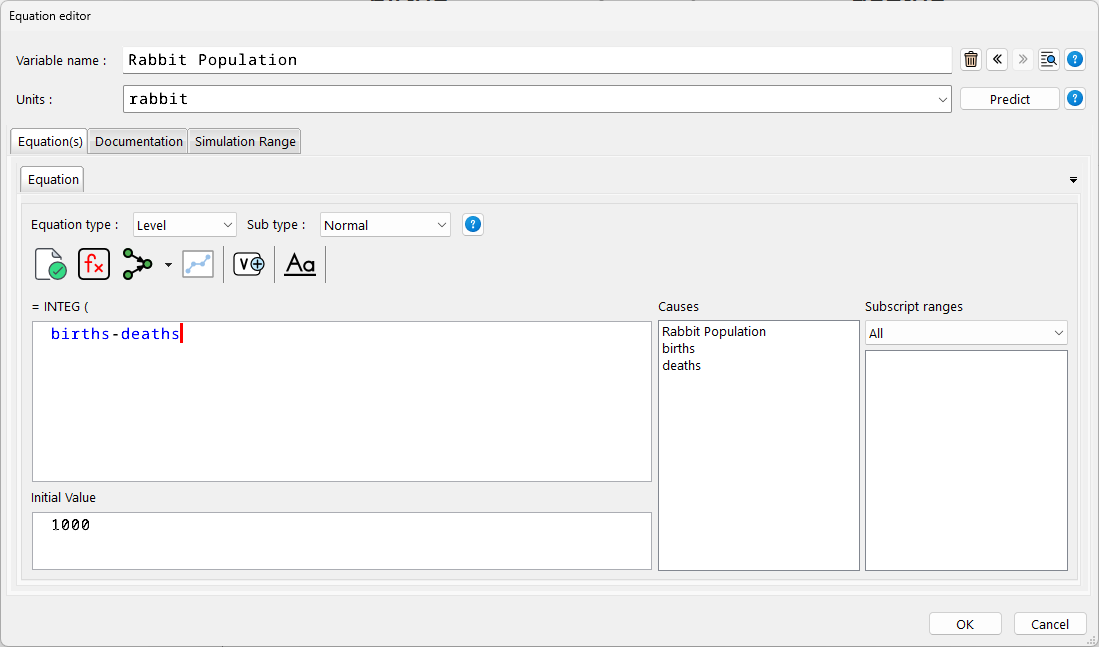The image size is (1099, 647).
Task: Open the Equation type dropdown
Action: (184, 225)
